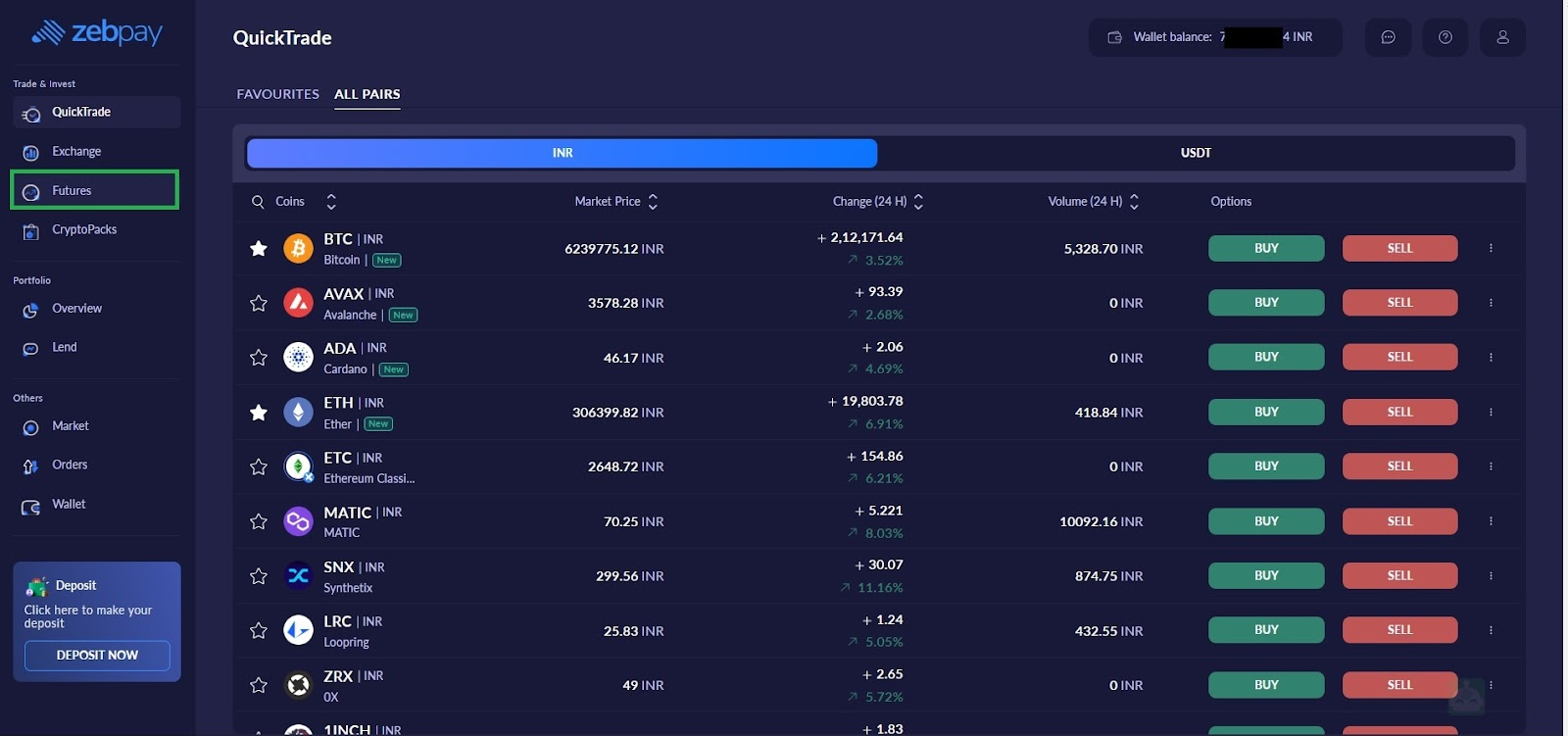This screenshot has height=736, width=1568.
Task: Buy ETH with the BUY button
Action: click(1266, 412)
